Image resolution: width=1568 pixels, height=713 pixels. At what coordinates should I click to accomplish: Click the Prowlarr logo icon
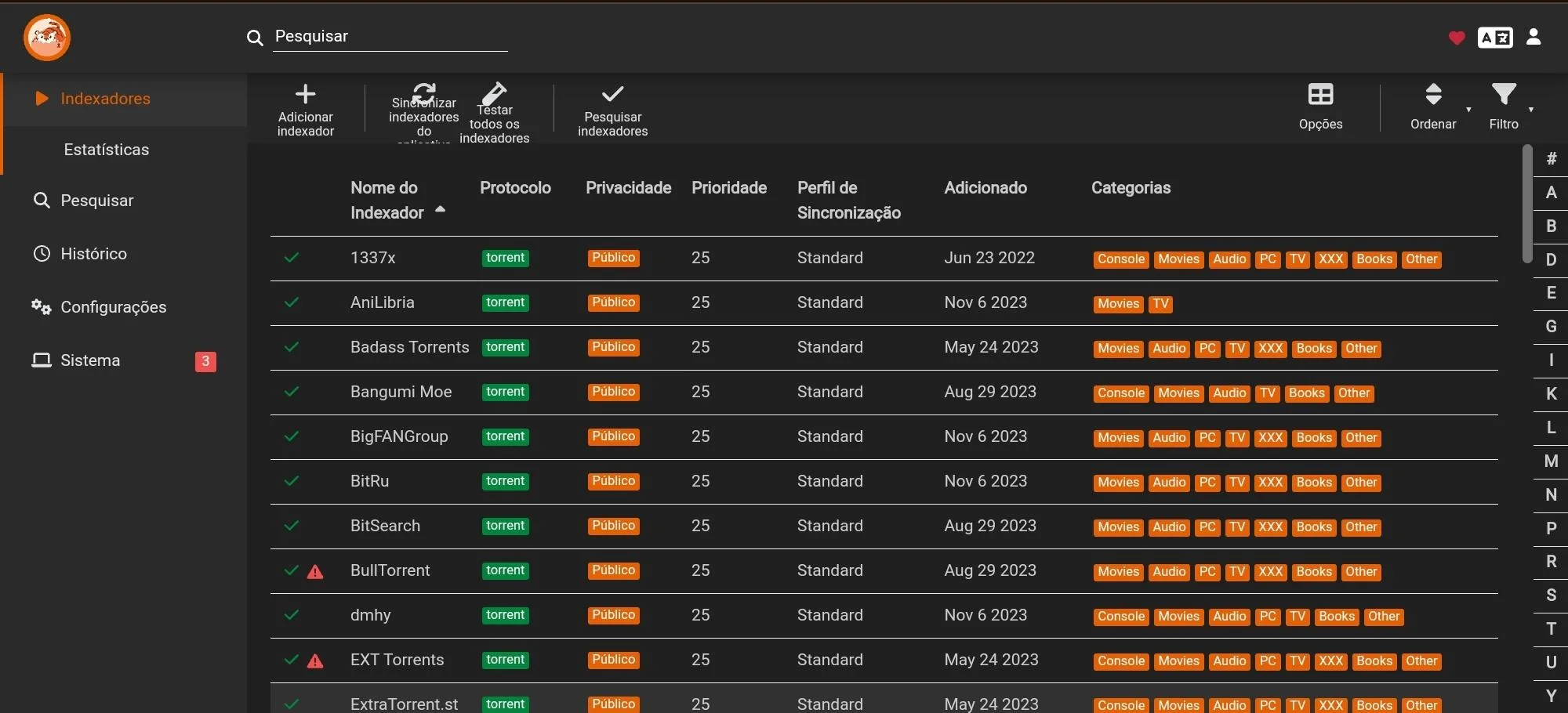click(x=47, y=38)
